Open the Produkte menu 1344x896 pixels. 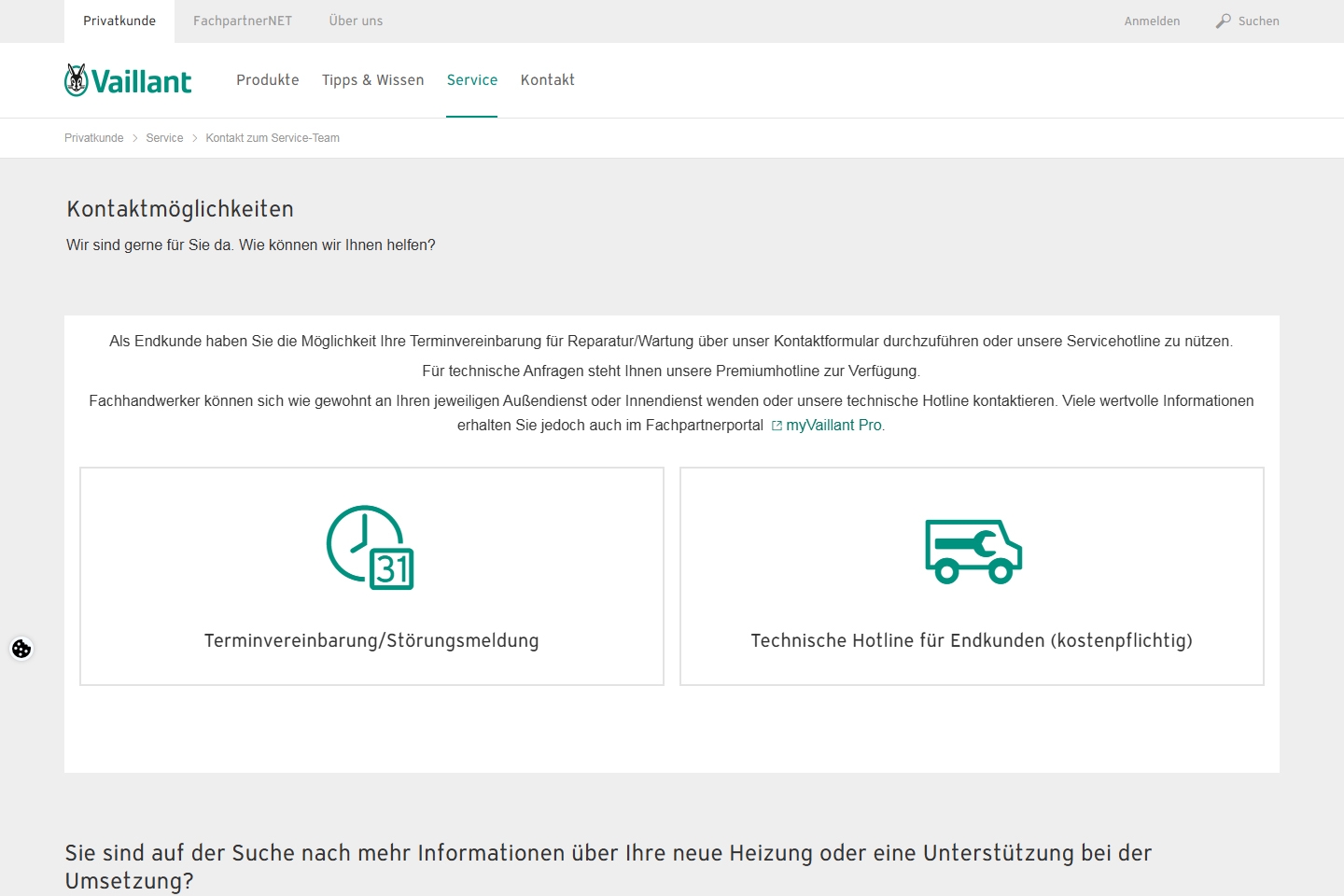tap(268, 80)
